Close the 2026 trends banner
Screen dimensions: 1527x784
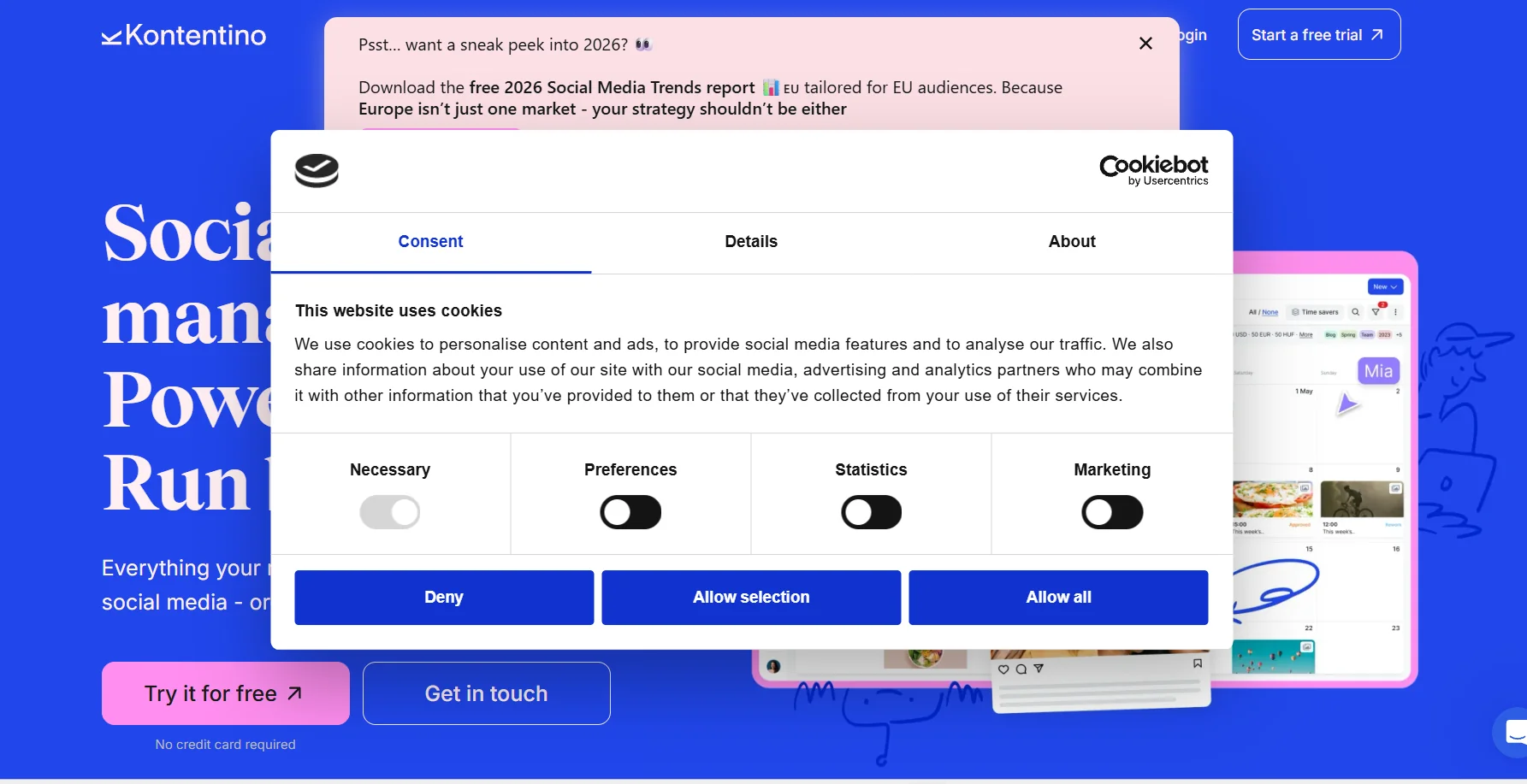coord(1145,44)
